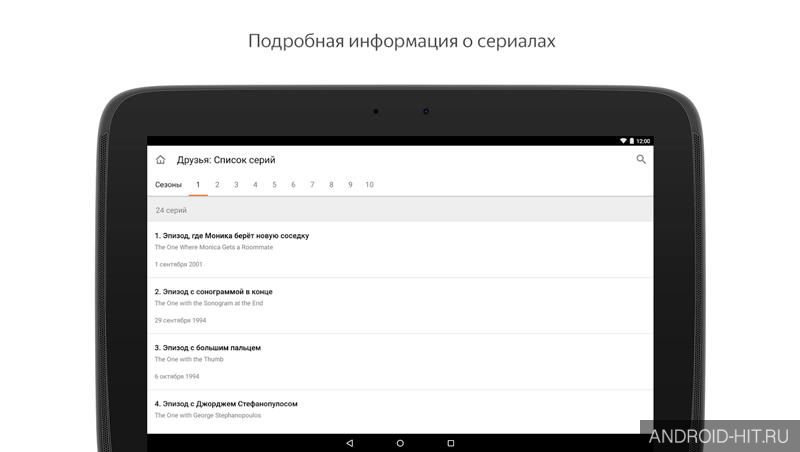
Task: Tap the battery status icon
Action: (631, 141)
